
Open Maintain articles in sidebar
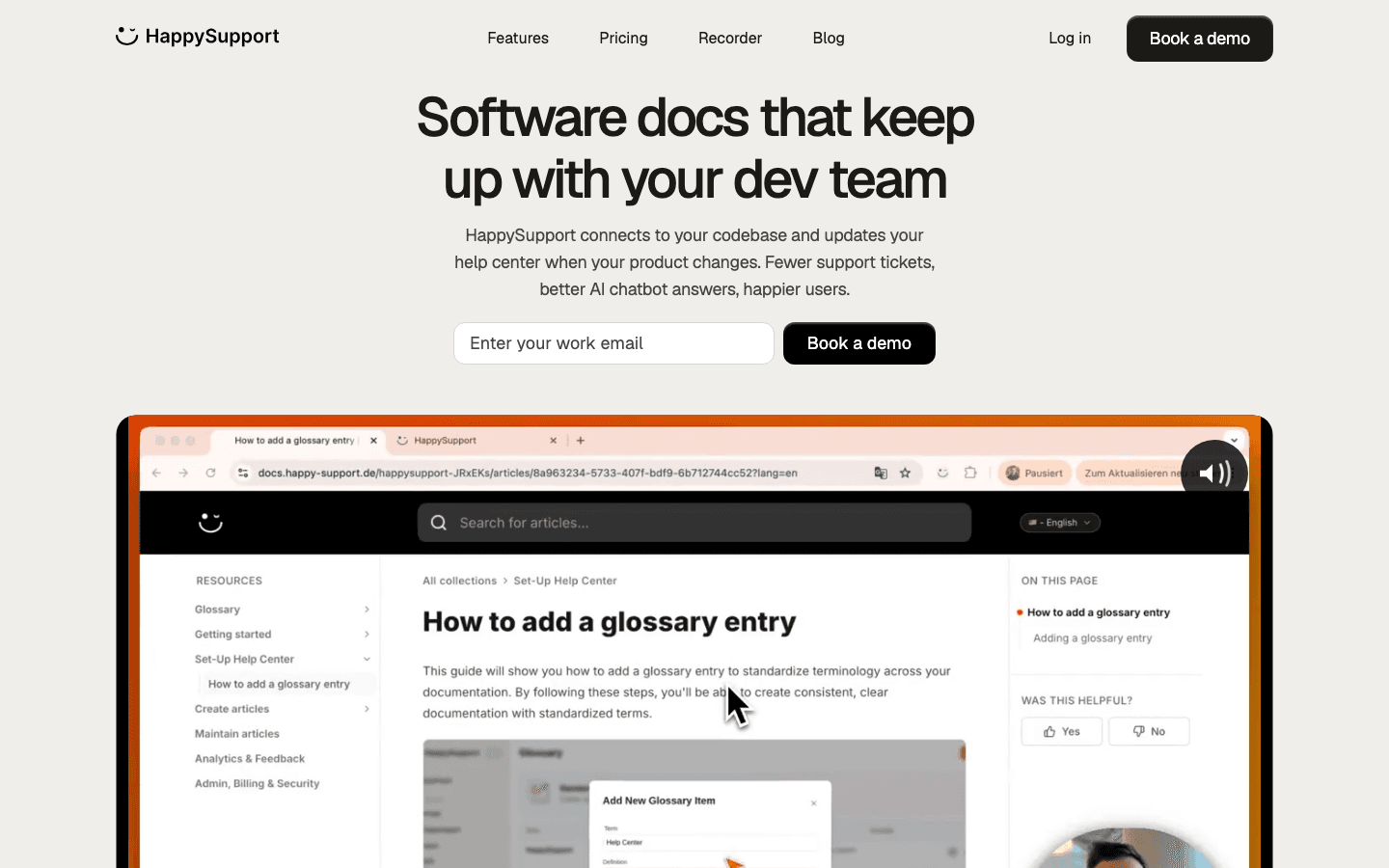[237, 734]
